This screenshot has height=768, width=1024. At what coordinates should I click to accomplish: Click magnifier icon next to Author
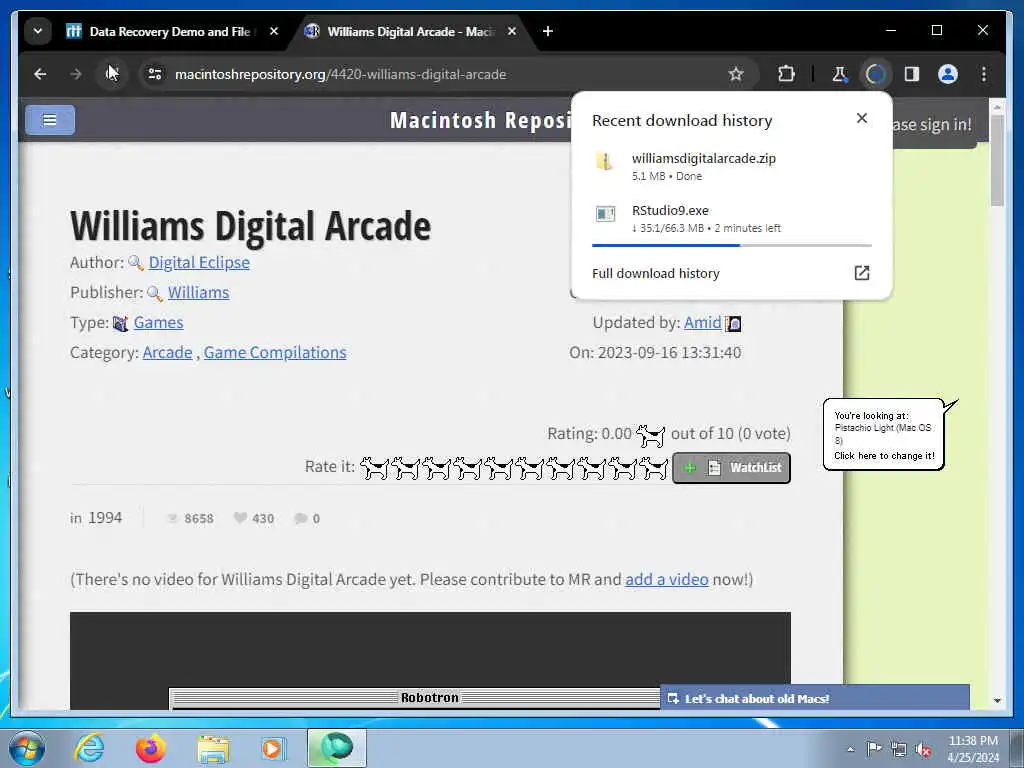click(x=136, y=263)
